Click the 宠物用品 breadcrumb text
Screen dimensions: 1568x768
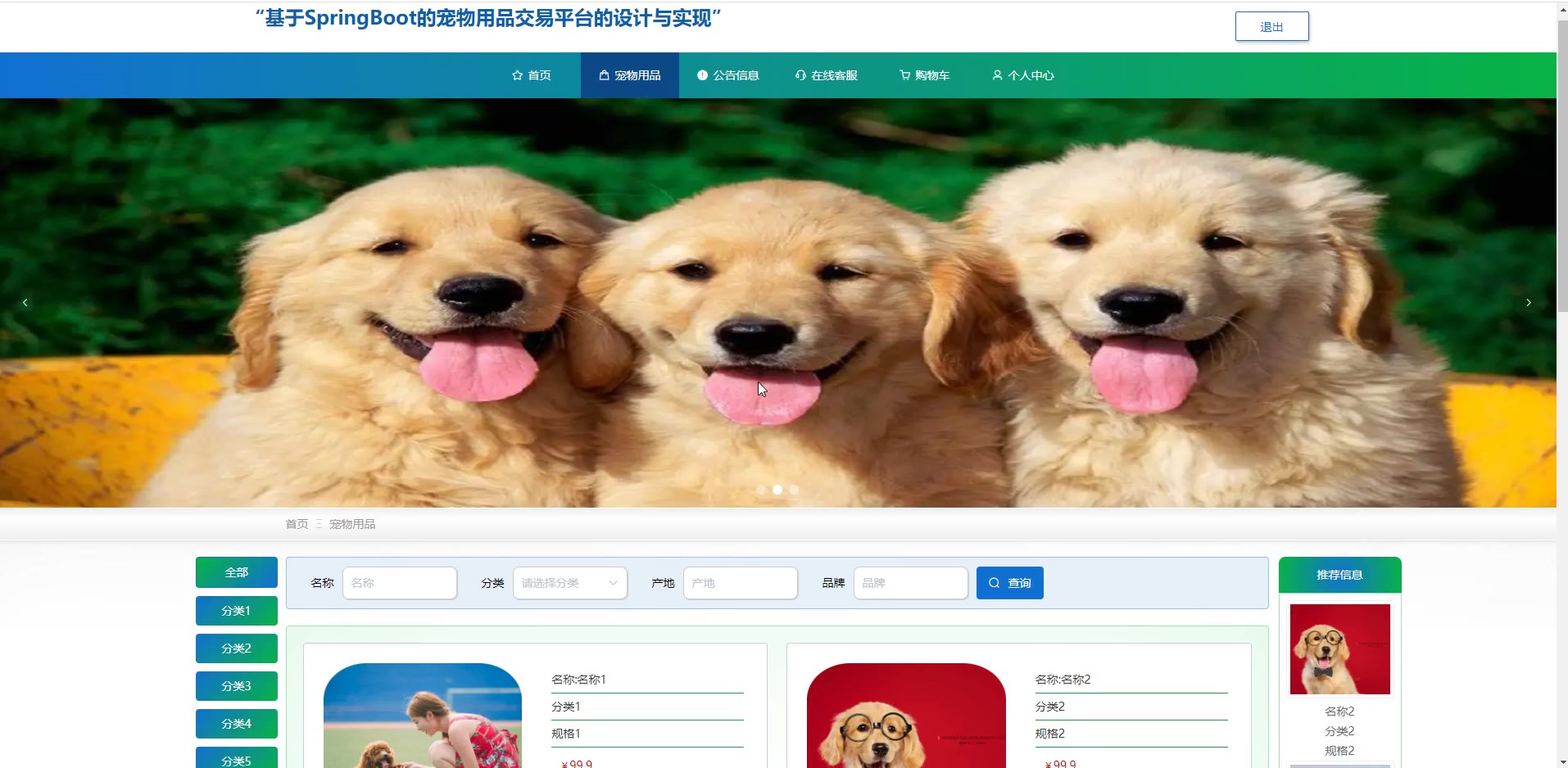coord(352,524)
